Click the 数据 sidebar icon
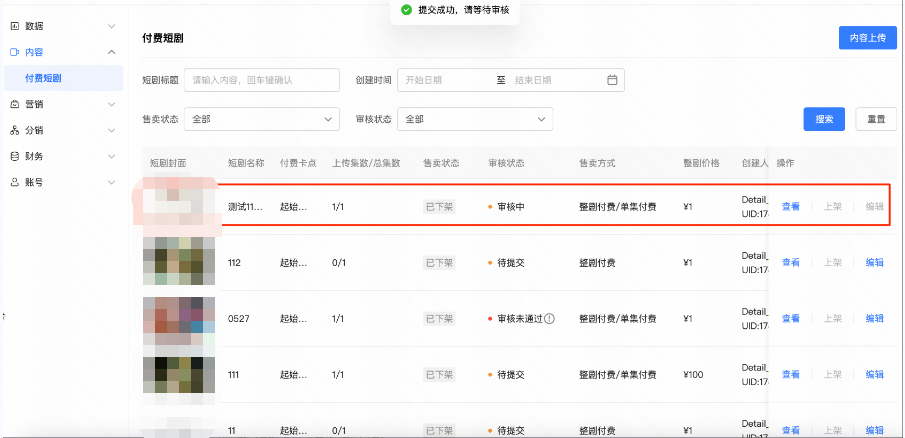Screen dimensions: 905x438 pos(15,26)
